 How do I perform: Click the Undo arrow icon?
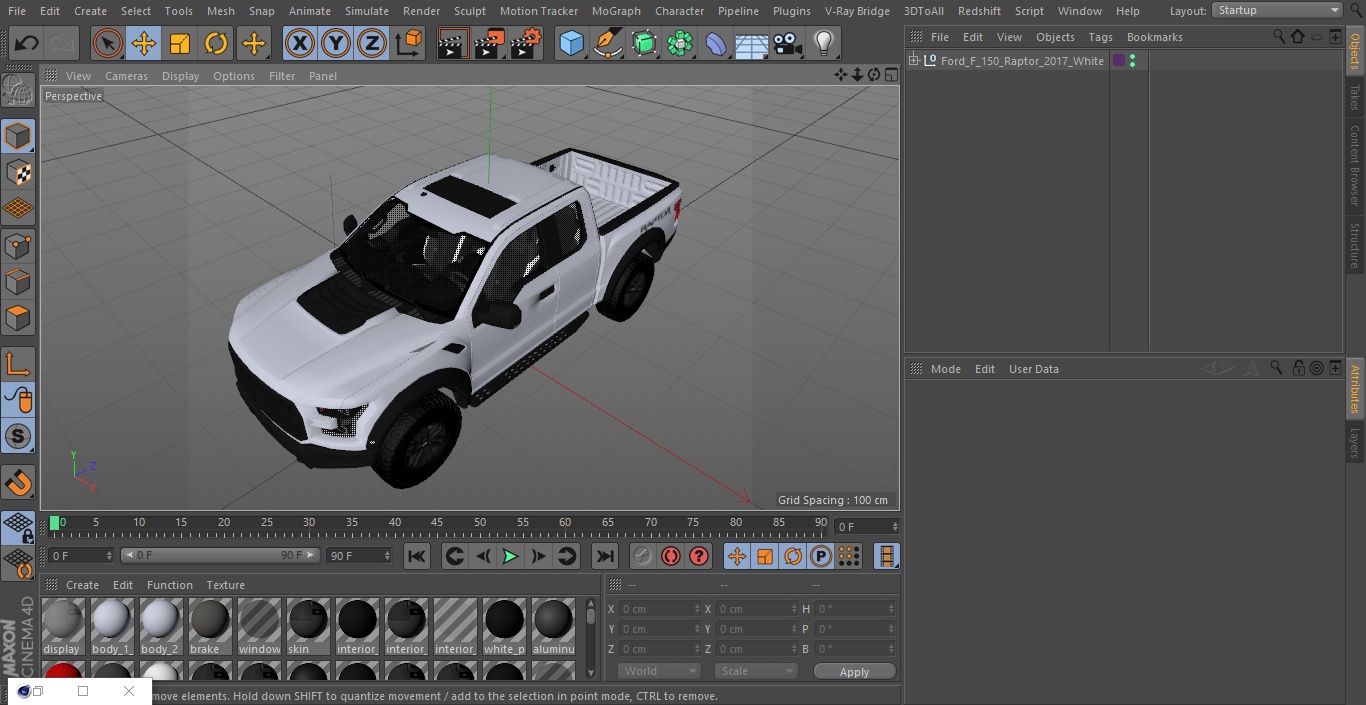(27, 43)
